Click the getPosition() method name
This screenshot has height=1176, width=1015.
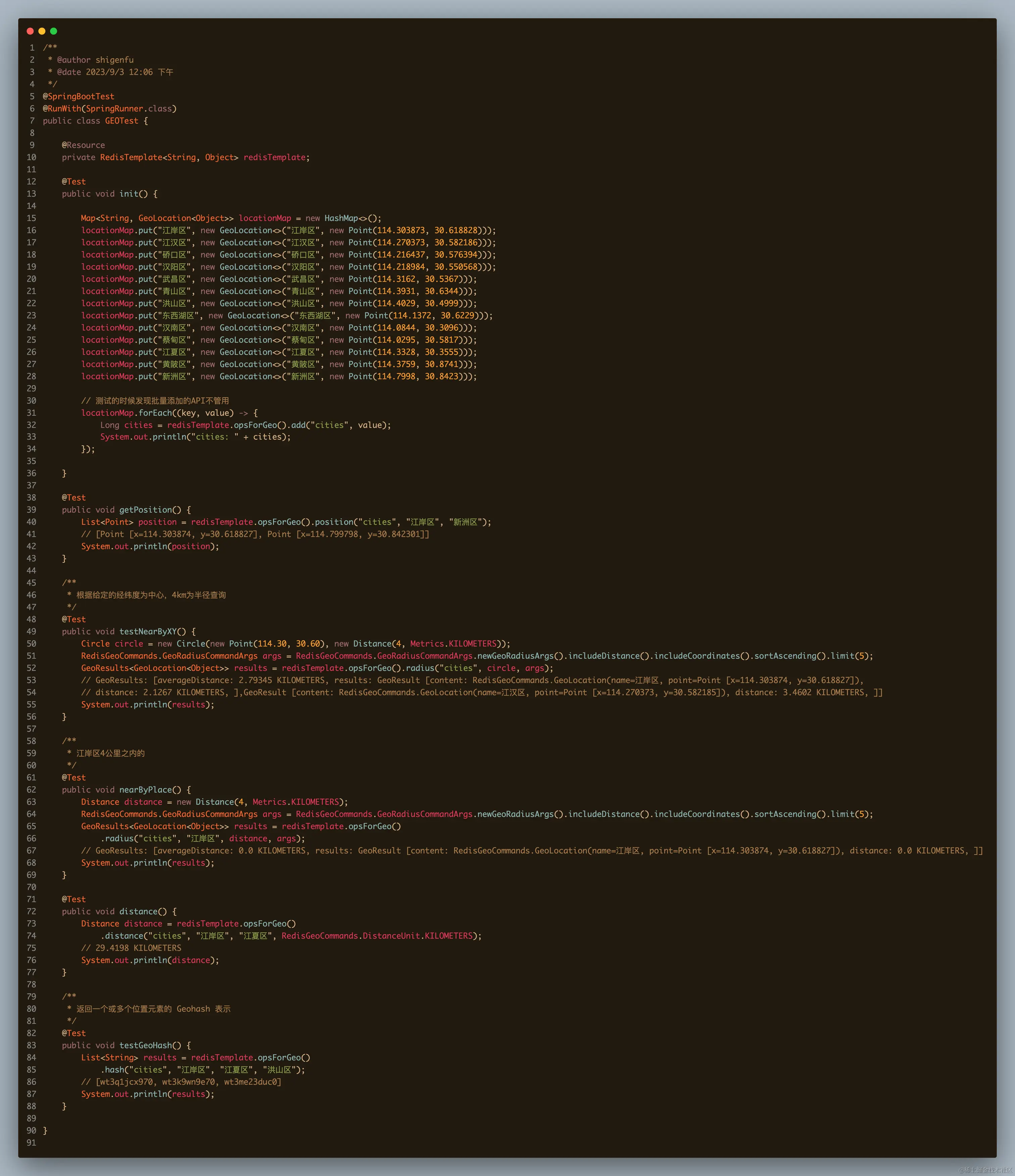point(145,510)
